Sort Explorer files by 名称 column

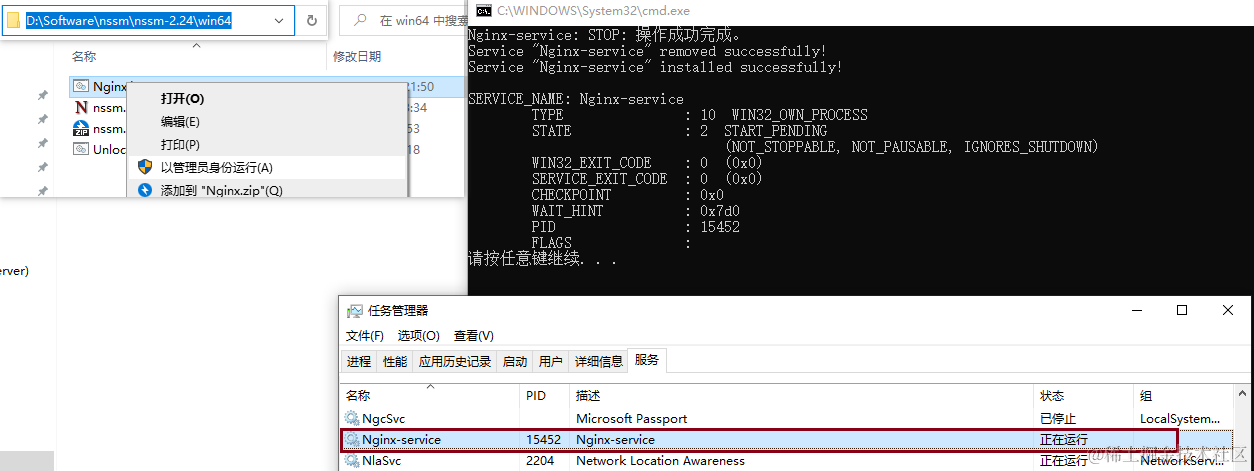[x=85, y=57]
